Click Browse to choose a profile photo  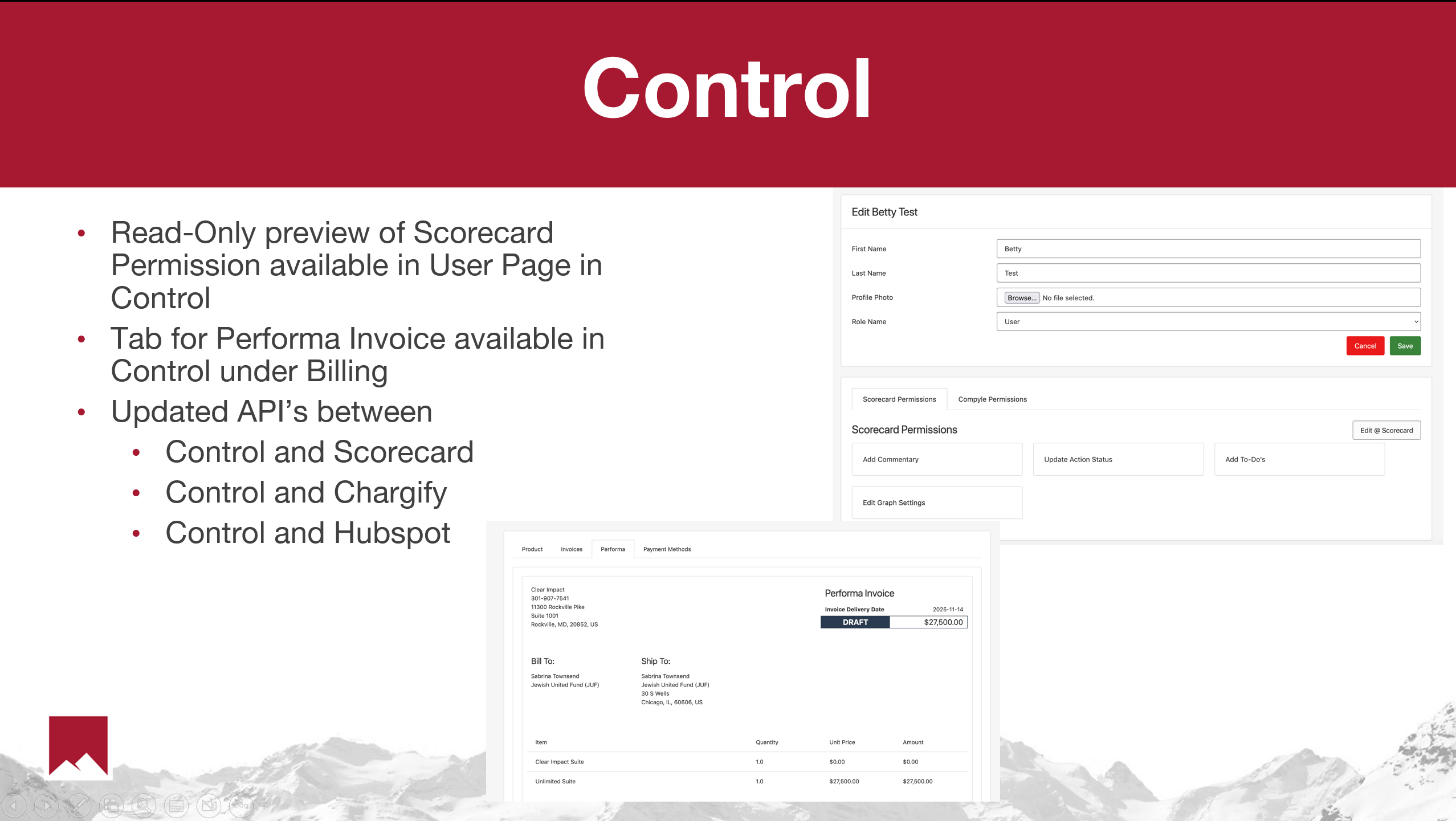pyautogui.click(x=1022, y=298)
